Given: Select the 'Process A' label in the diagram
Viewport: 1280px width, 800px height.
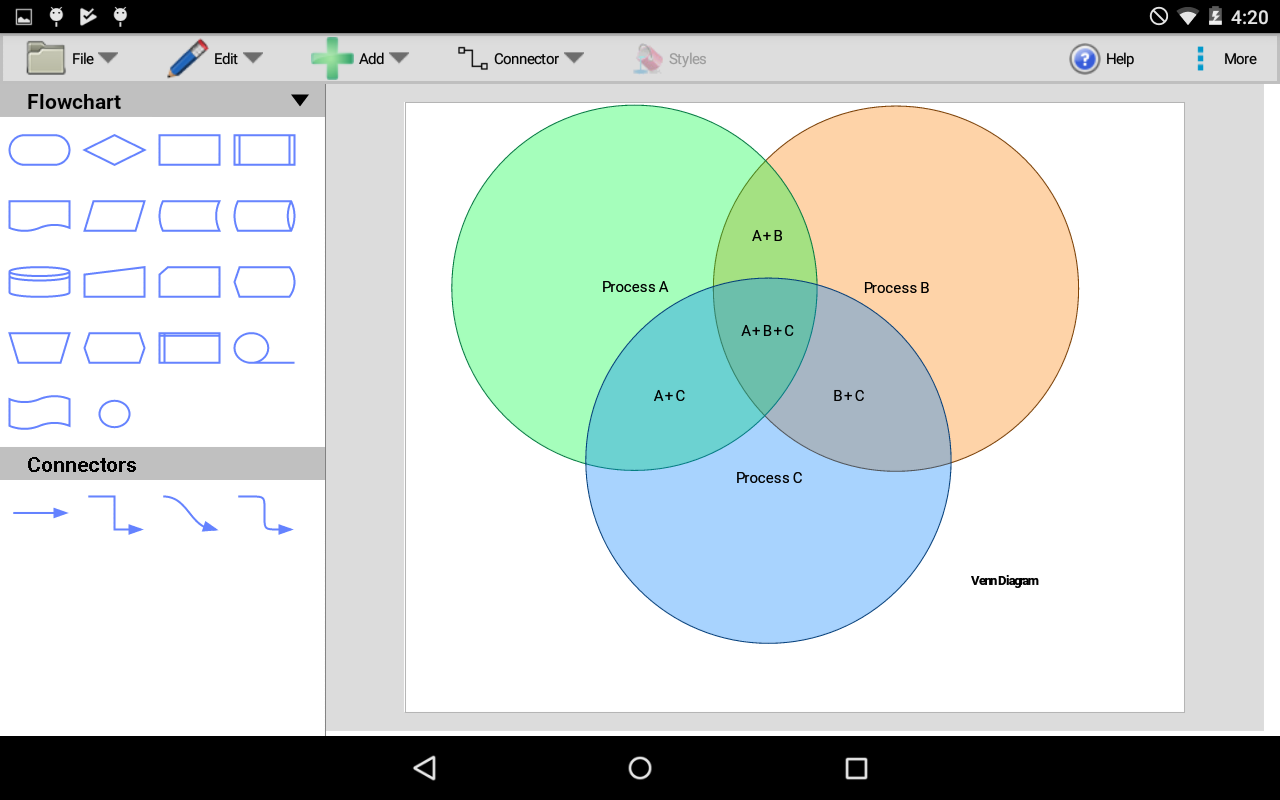Looking at the screenshot, I should (x=635, y=287).
